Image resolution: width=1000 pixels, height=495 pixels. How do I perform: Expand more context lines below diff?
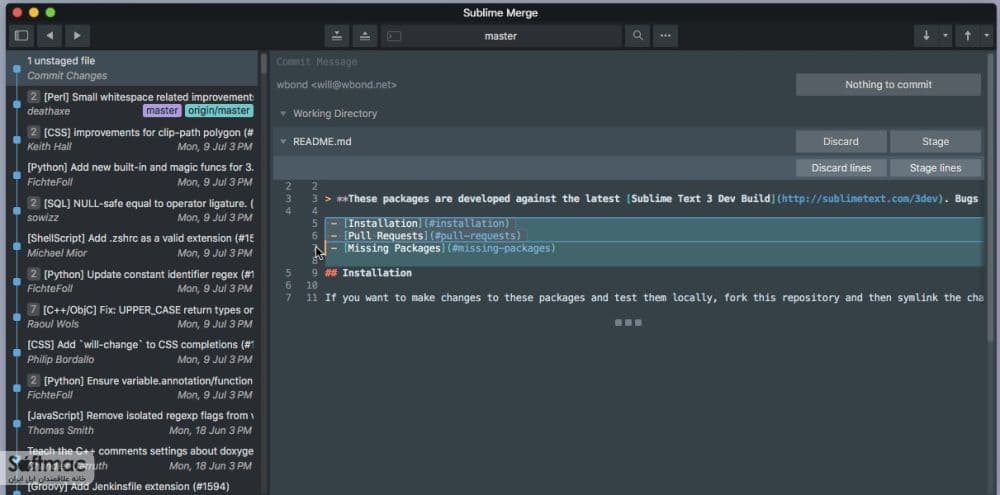coord(628,323)
